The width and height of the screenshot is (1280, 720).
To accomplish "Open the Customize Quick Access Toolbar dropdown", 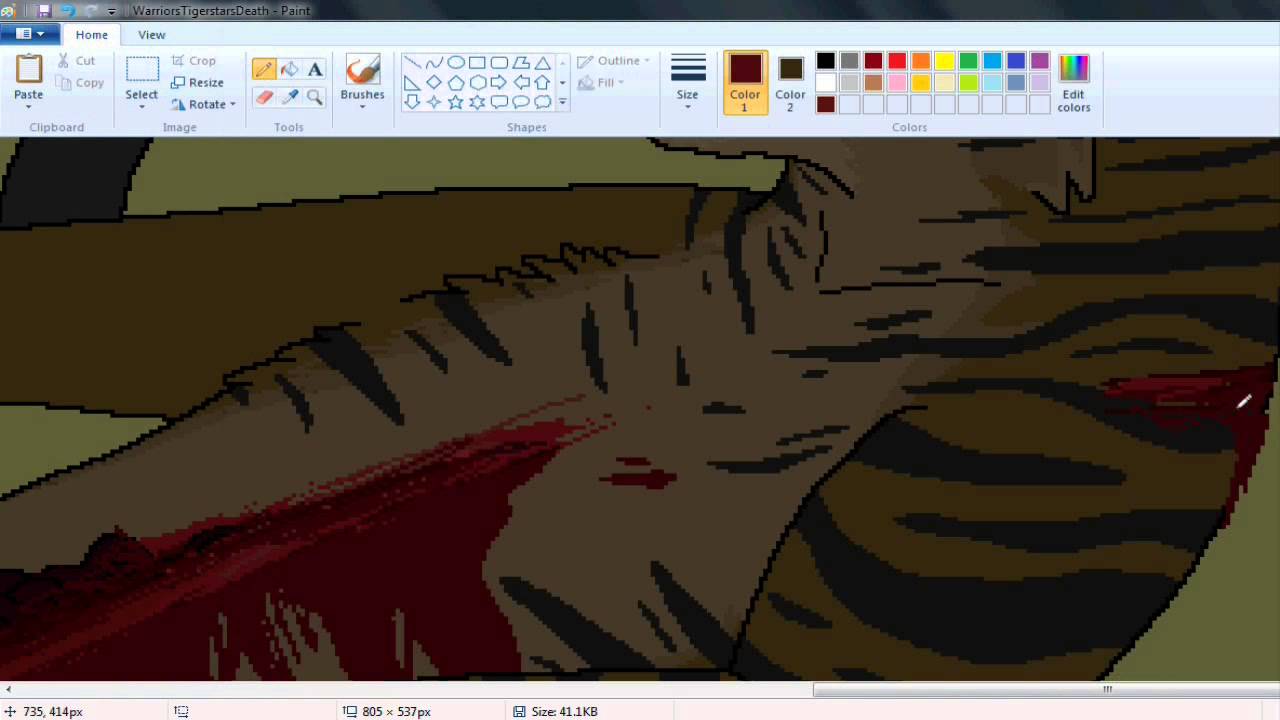I will (111, 12).
